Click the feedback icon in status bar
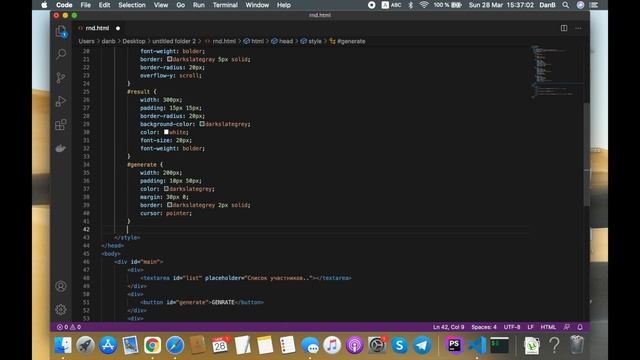The image size is (640, 360). [x=567, y=327]
